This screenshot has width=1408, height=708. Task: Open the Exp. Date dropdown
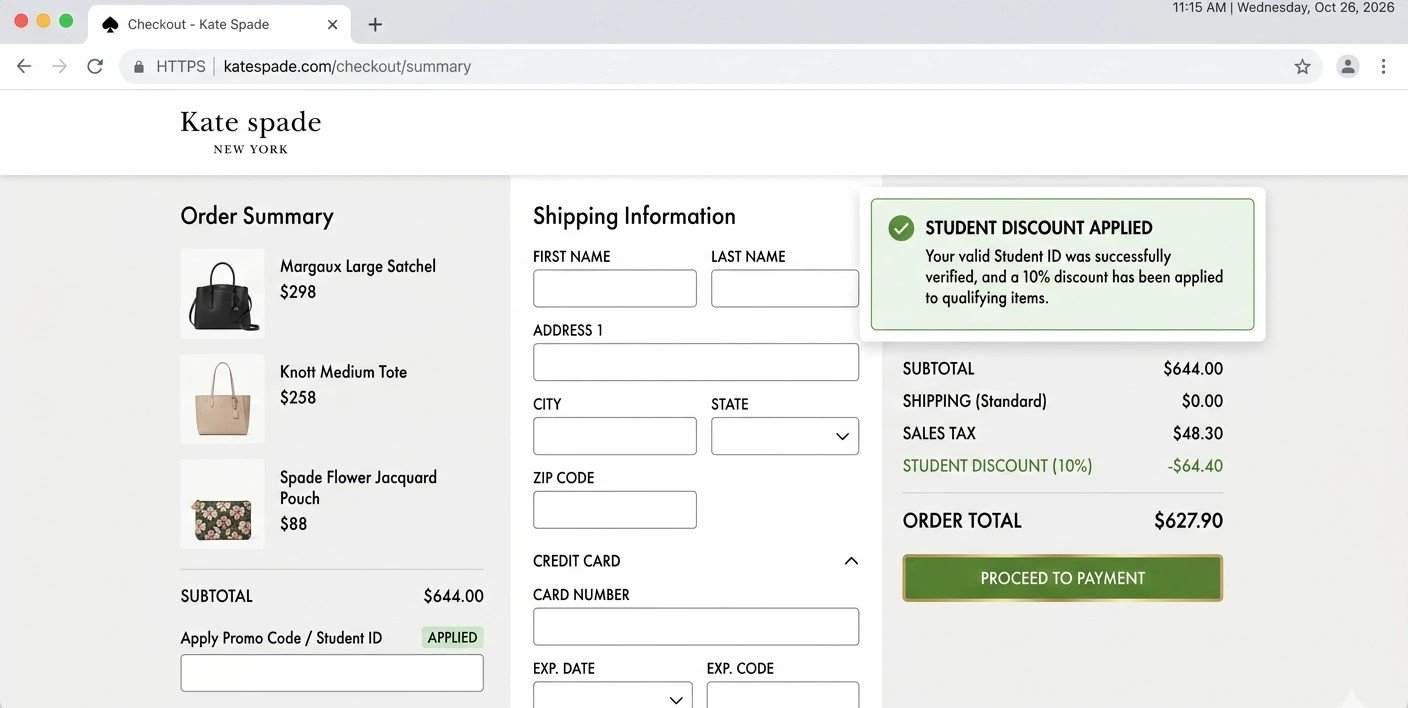(612, 697)
